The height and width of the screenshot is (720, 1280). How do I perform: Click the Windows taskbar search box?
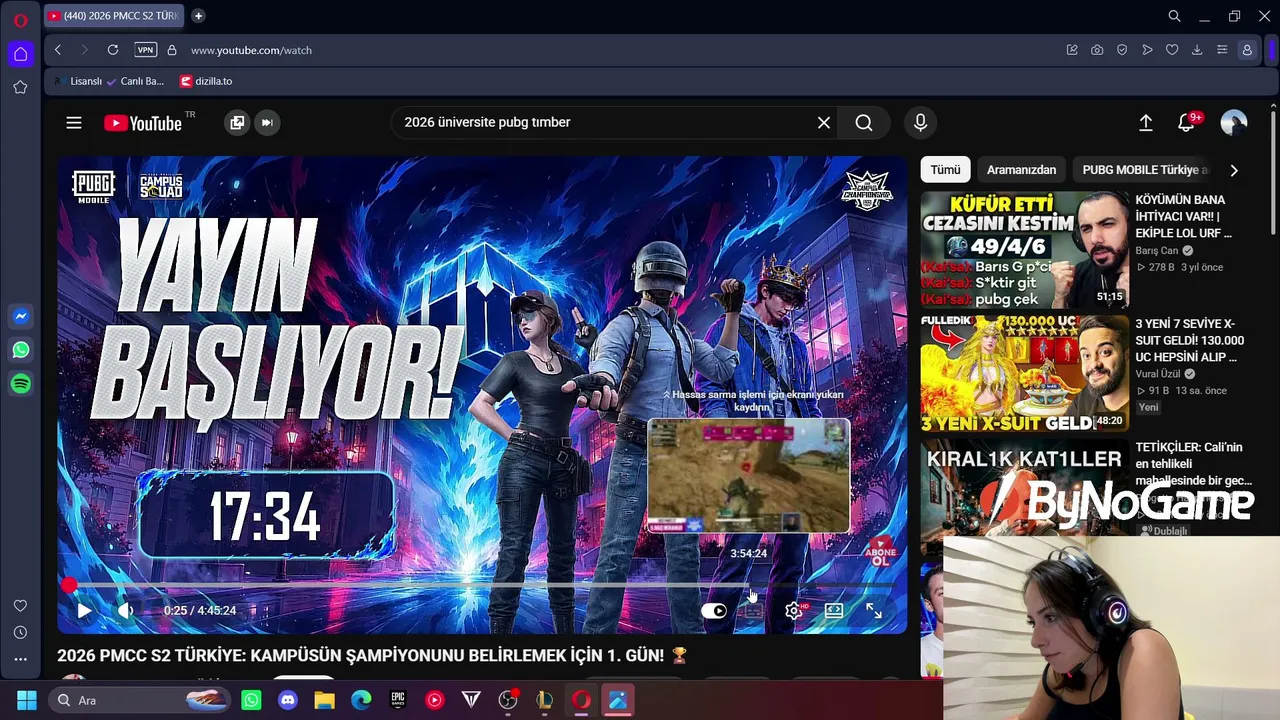tap(140, 700)
